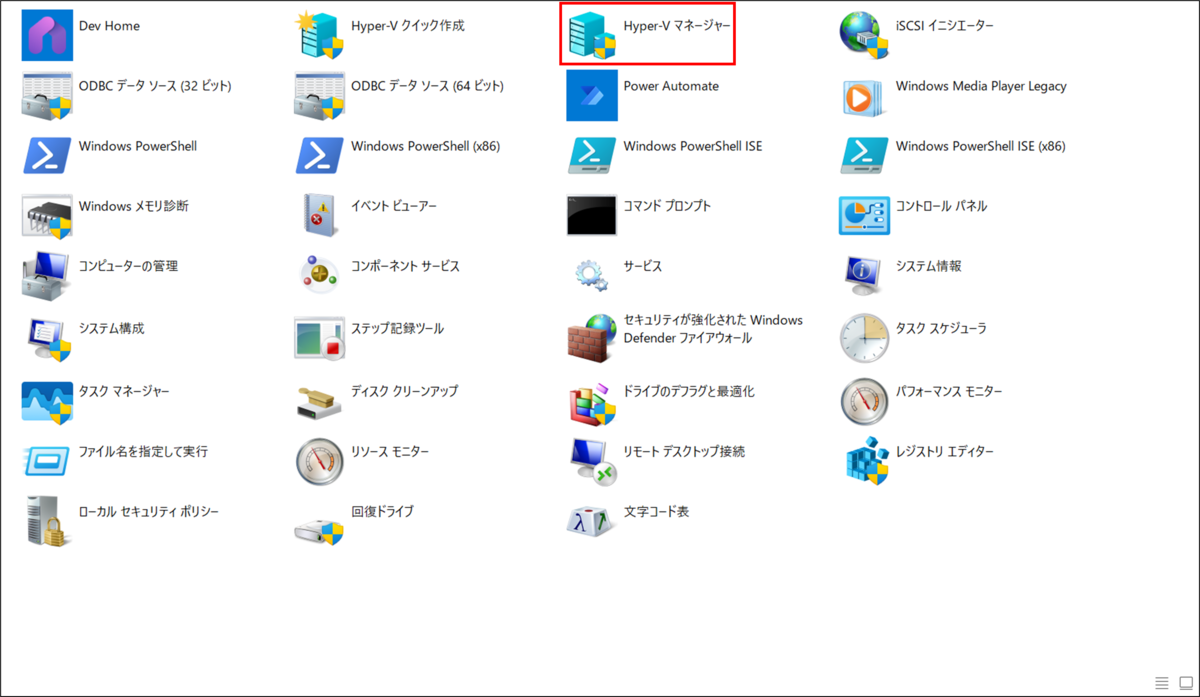Open リモート デスクトップ接続 icon
The image size is (1200, 697).
(x=591, y=461)
